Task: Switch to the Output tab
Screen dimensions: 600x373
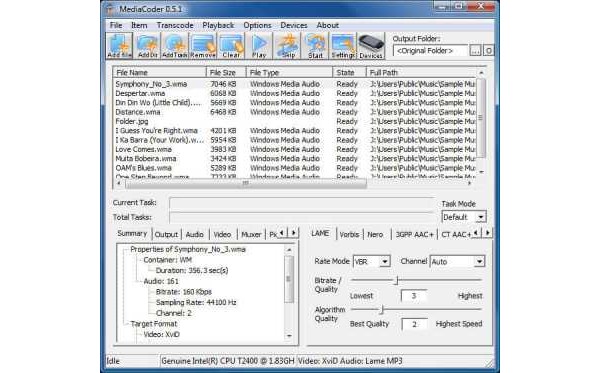Action: pos(166,234)
